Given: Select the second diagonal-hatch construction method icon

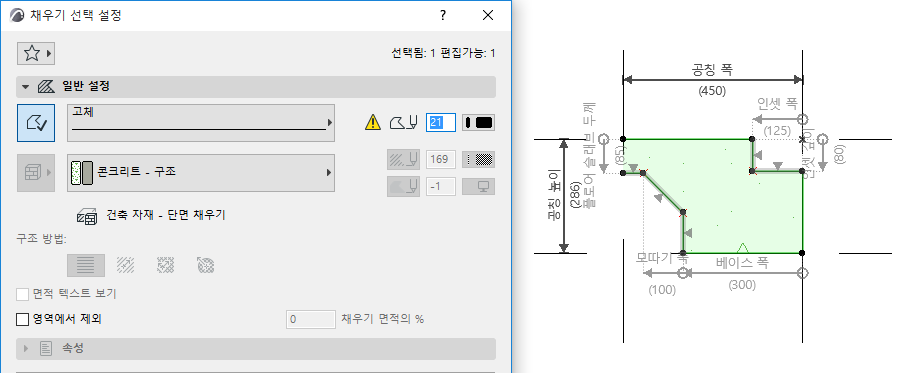Looking at the screenshot, I should tap(125, 265).
